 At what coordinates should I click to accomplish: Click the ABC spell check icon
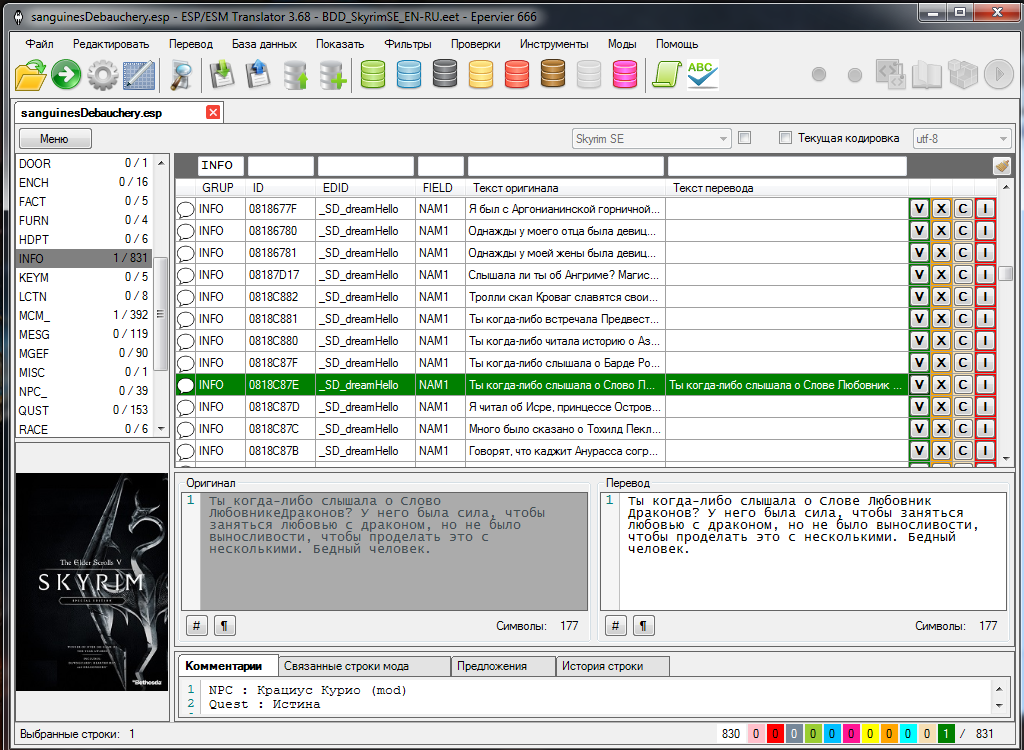point(702,75)
